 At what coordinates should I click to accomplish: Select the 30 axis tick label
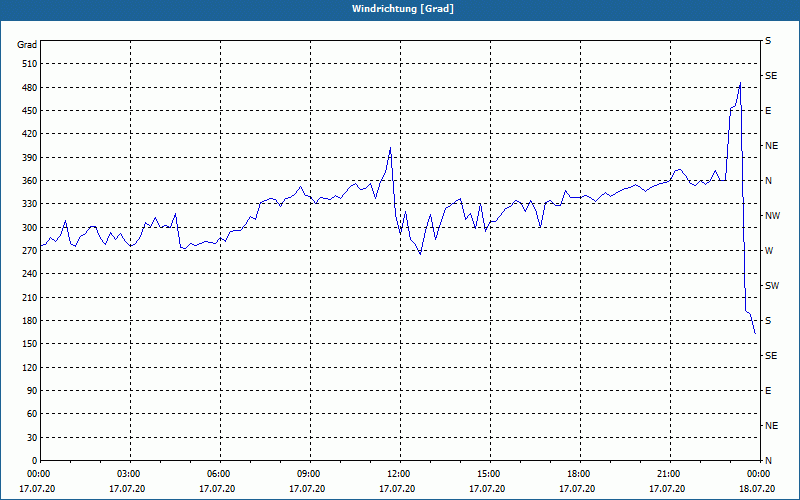(x=32, y=437)
